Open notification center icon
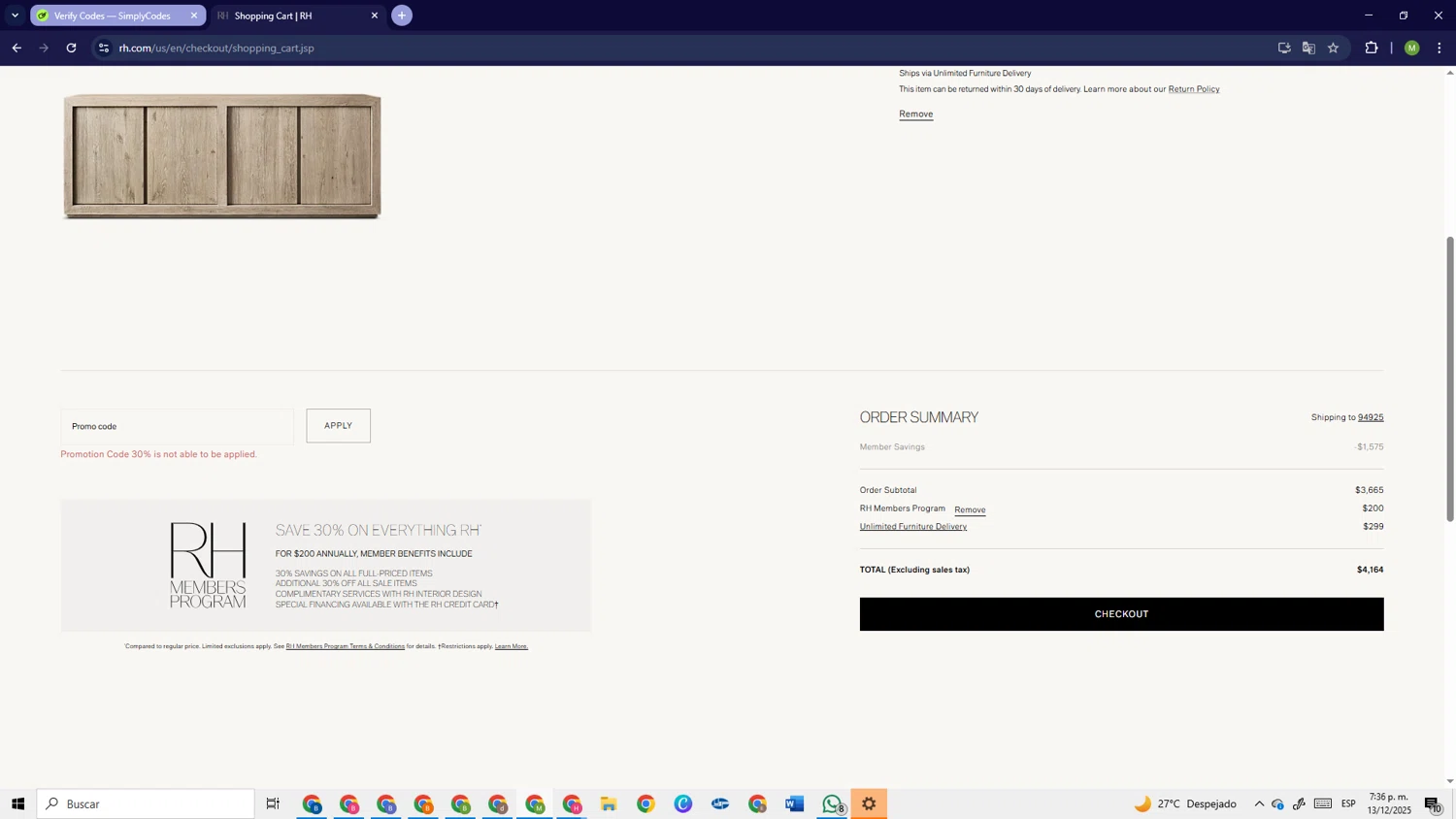The image size is (1456, 819). [1434, 803]
